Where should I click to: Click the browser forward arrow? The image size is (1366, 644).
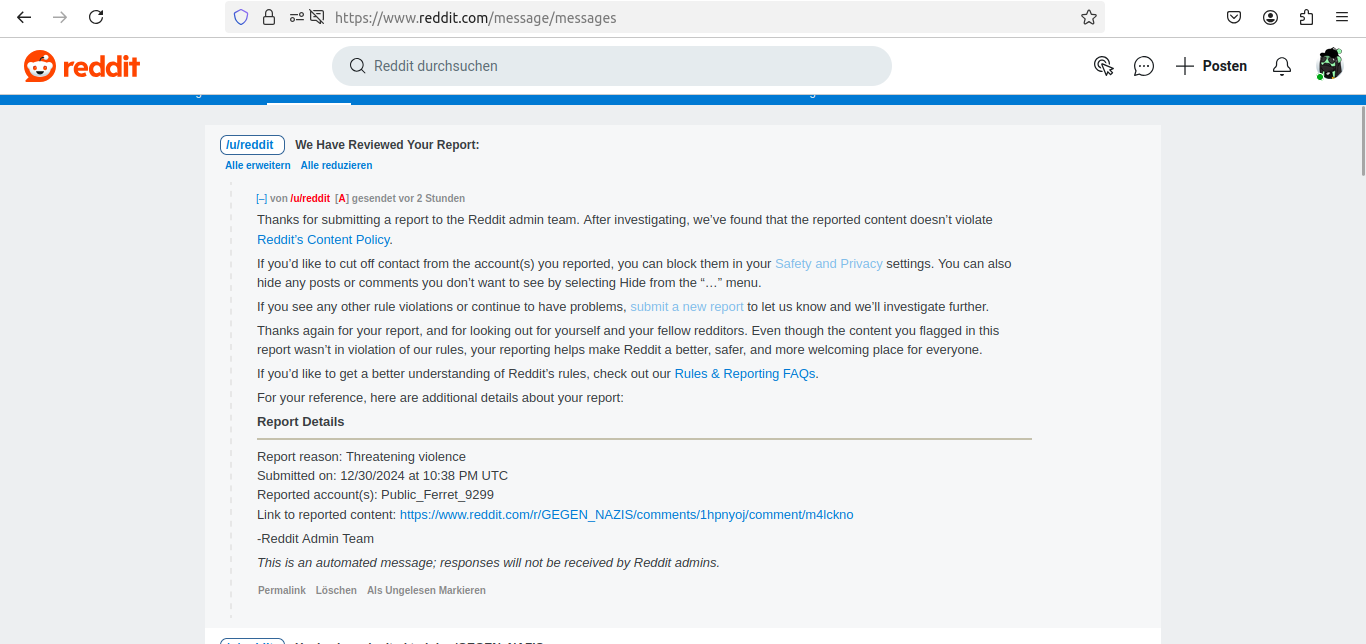(x=60, y=17)
